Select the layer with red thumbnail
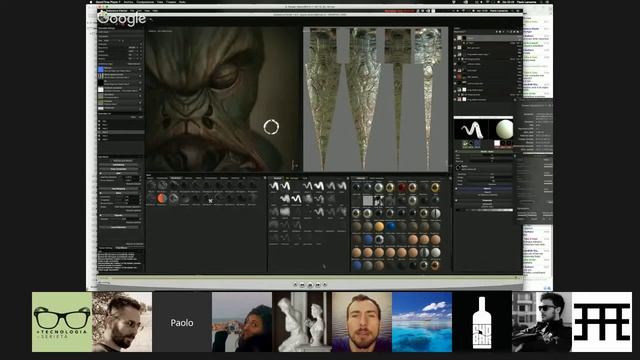The width and height of the screenshot is (640, 360). pyautogui.click(x=488, y=77)
